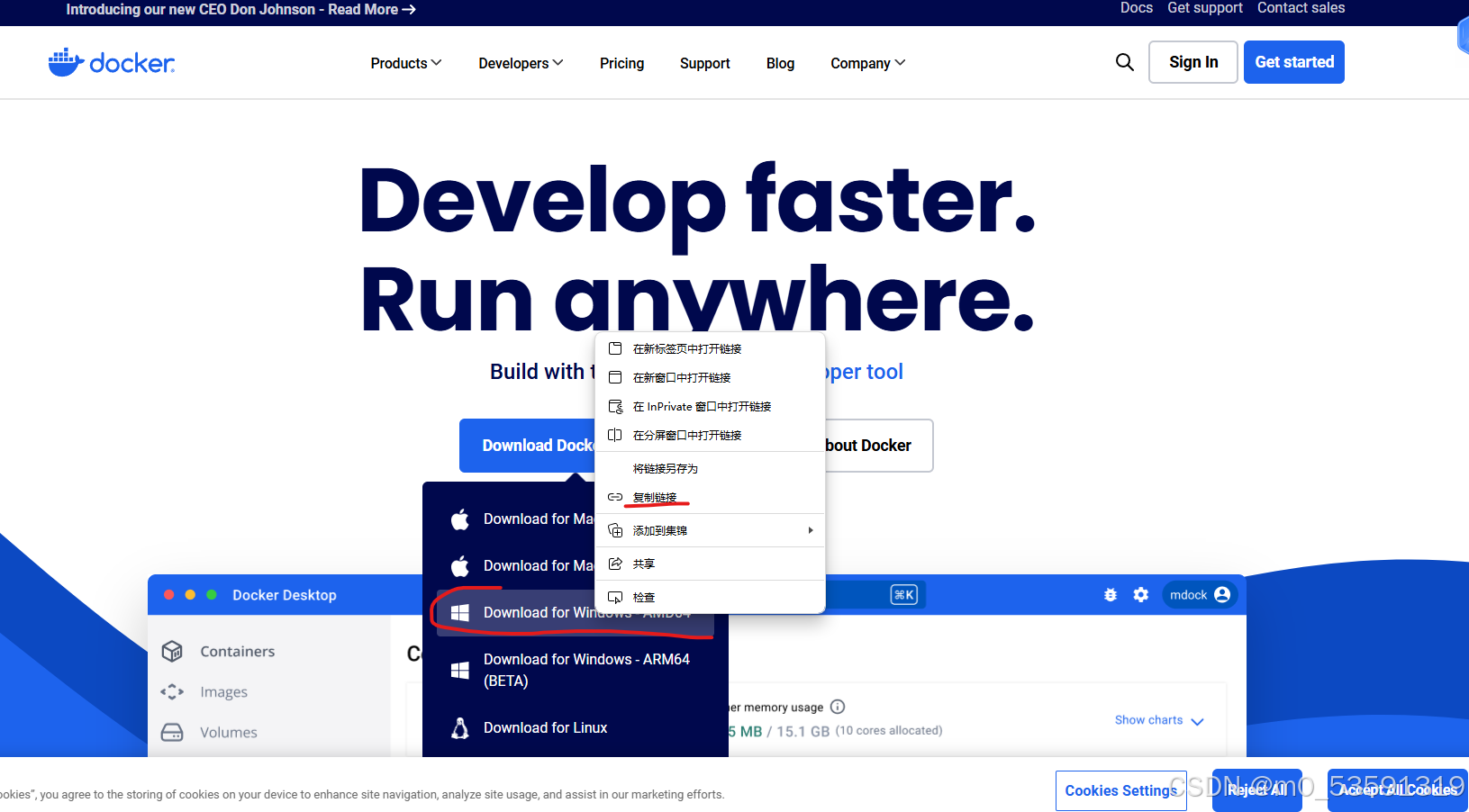Click the split screen window icon
Viewport: 1469px width, 812px height.
615,435
